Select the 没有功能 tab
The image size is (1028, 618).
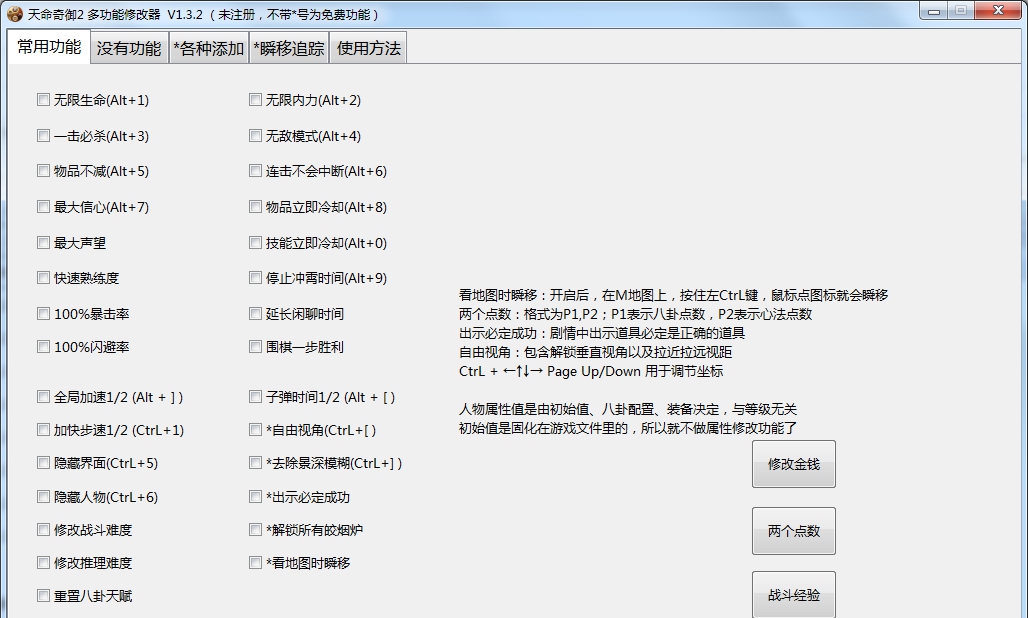128,47
